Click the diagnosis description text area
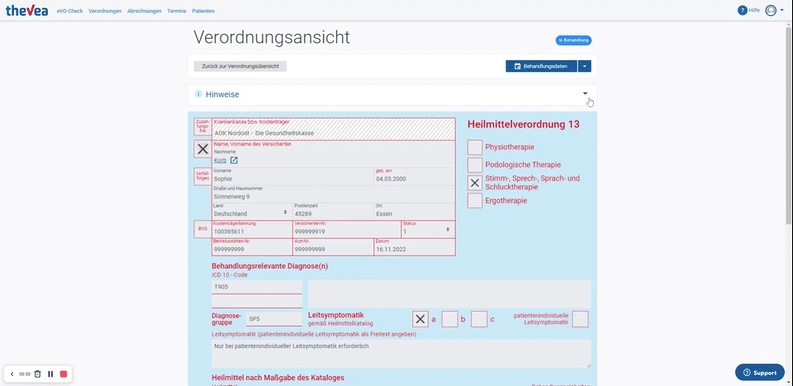 coord(449,294)
